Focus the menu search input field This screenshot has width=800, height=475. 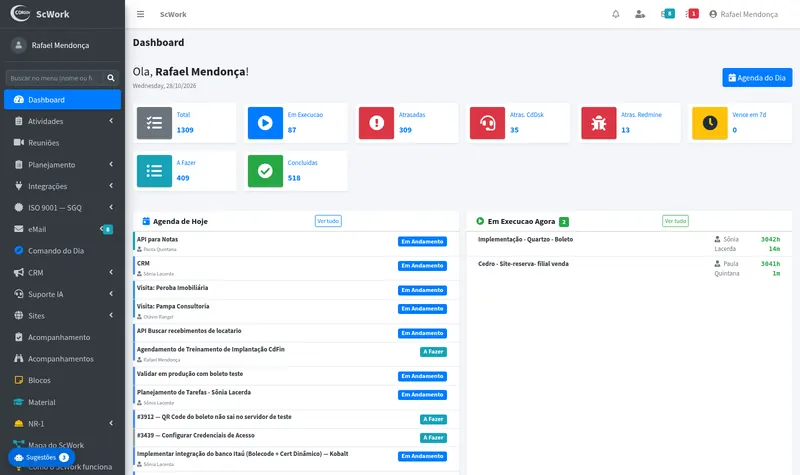coord(55,78)
